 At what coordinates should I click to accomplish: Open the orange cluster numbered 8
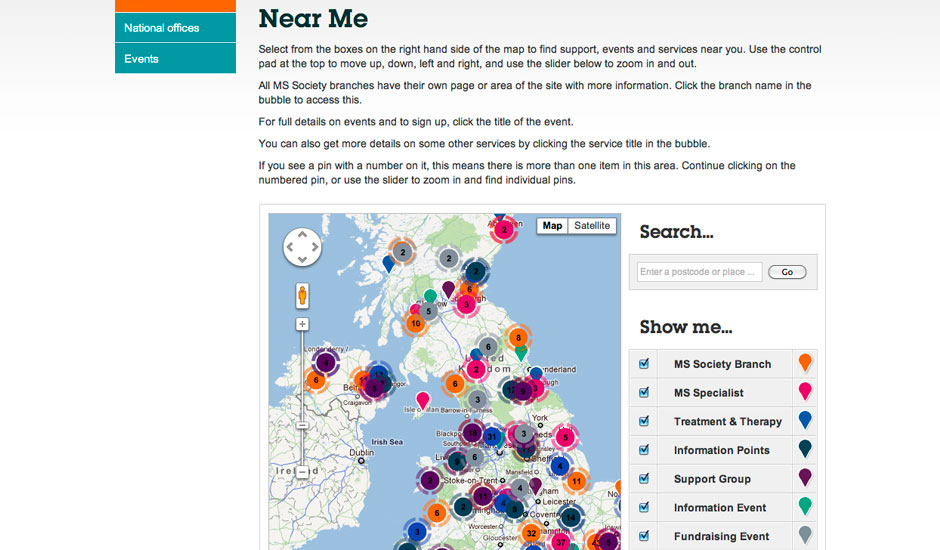[x=518, y=338]
